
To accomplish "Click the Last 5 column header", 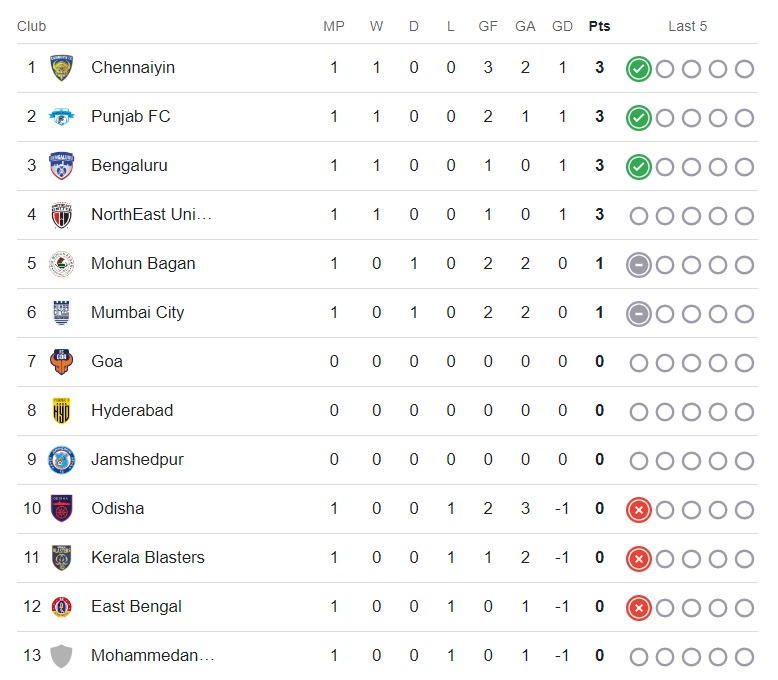I will point(687,26).
